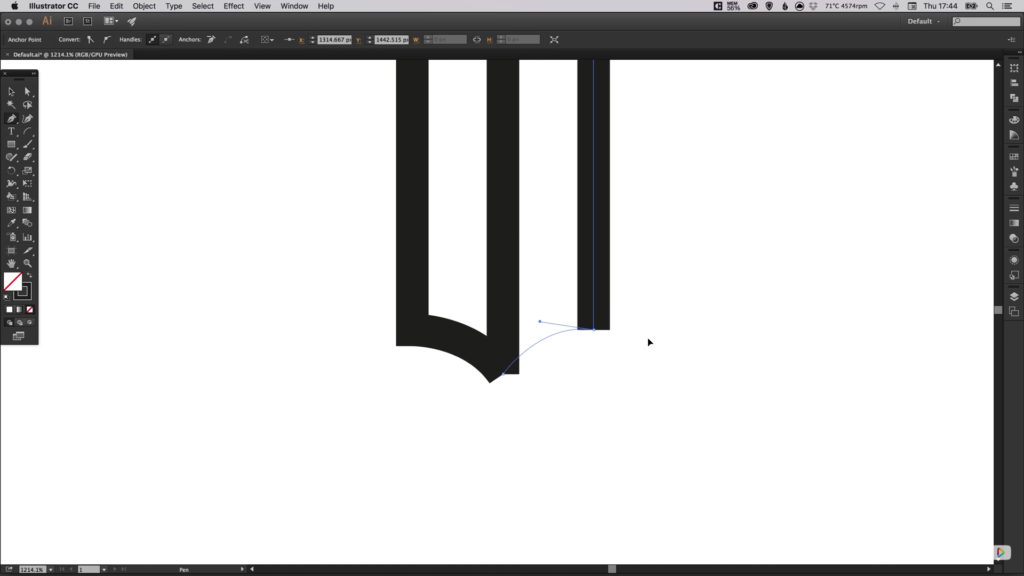Select the Curvature tool
The image size is (1024, 576).
(27, 118)
